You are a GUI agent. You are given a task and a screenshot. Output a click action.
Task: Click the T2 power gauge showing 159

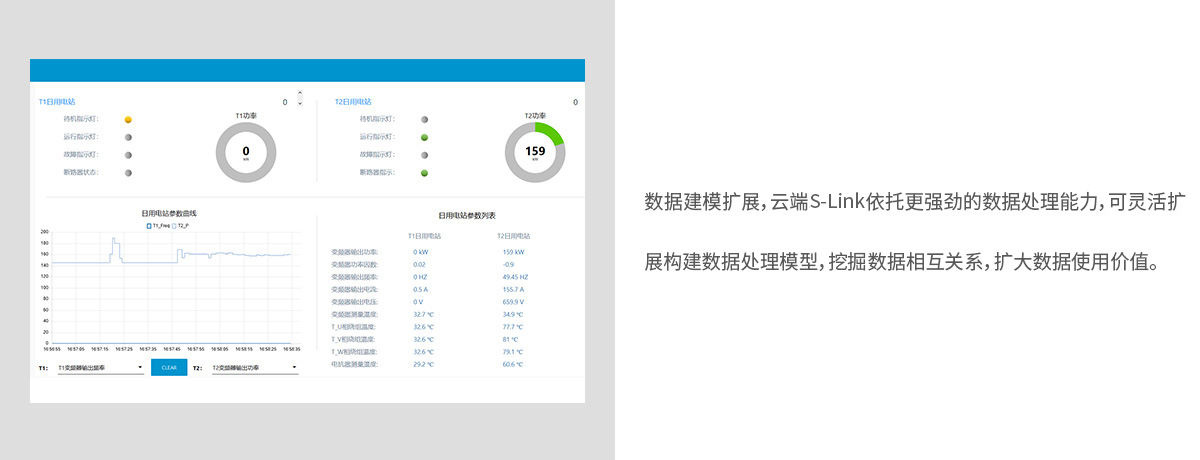535,152
